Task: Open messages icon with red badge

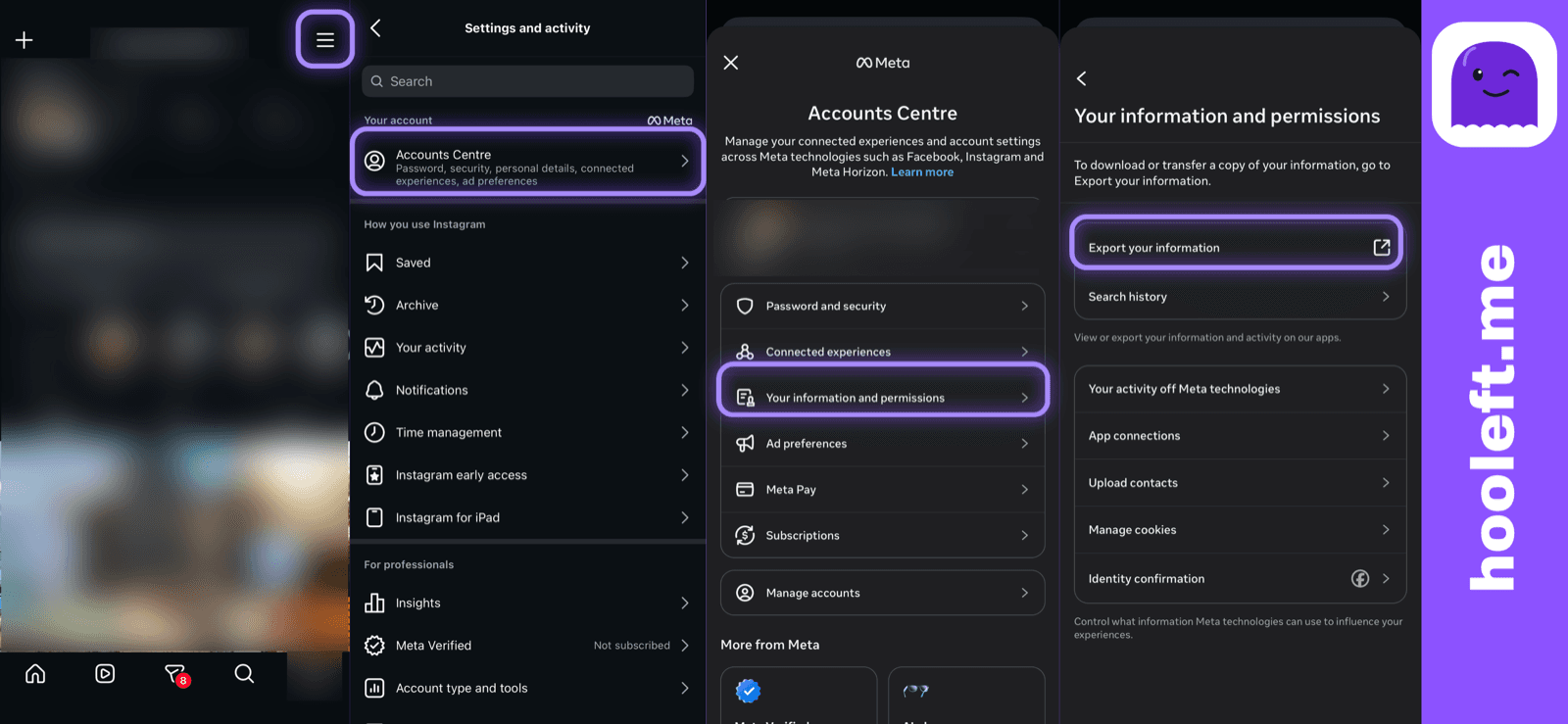Action: 175,674
